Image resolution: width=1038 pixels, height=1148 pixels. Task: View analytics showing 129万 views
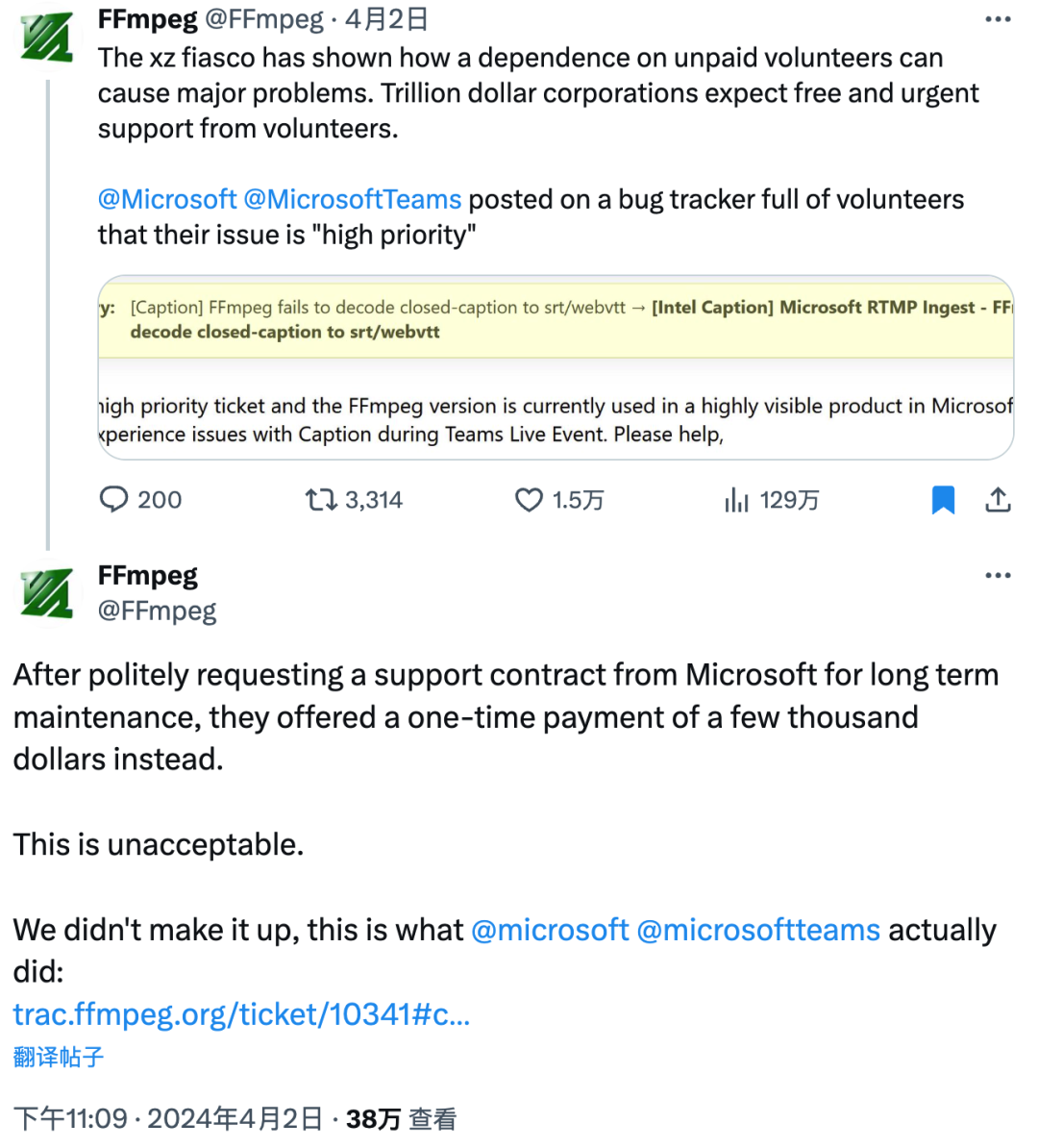click(x=736, y=499)
